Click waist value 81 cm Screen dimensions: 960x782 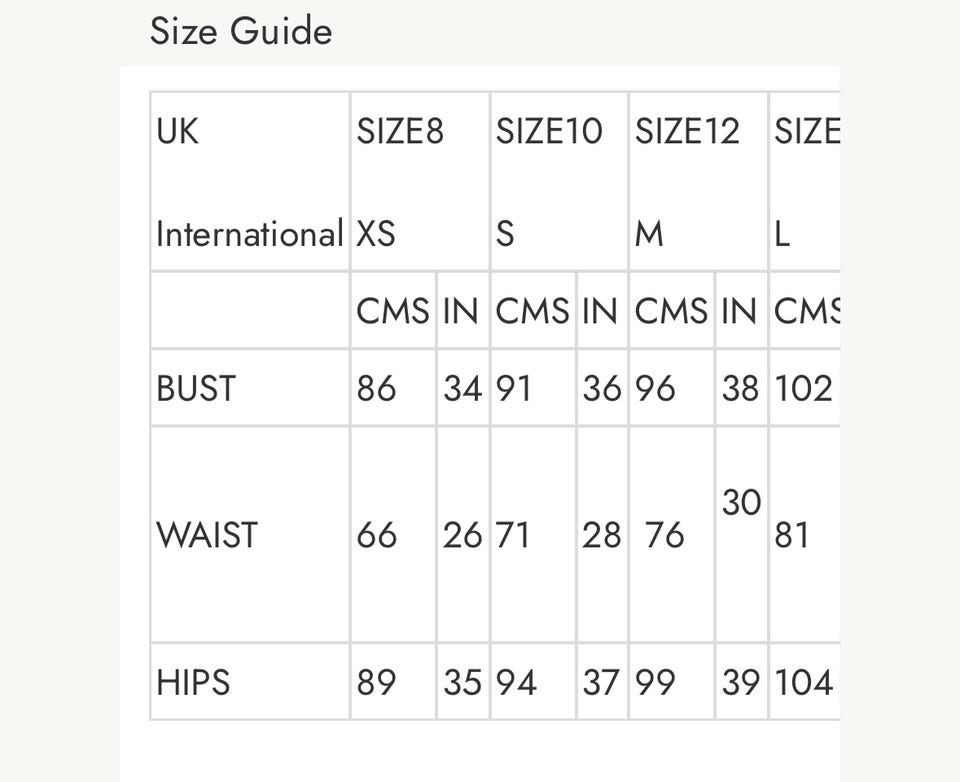click(792, 535)
